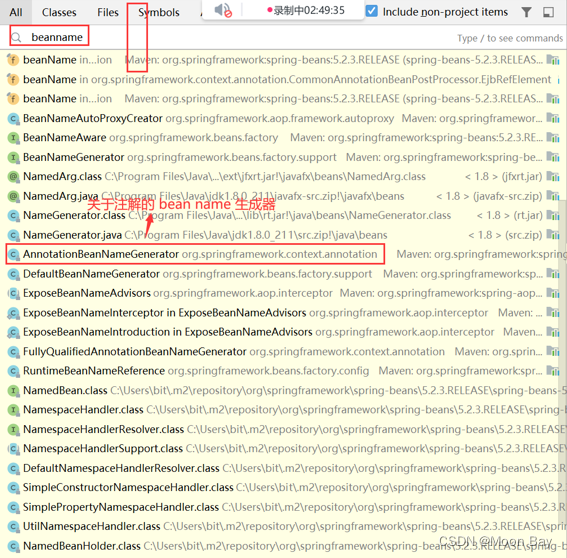Switch to the Files tab

108,12
